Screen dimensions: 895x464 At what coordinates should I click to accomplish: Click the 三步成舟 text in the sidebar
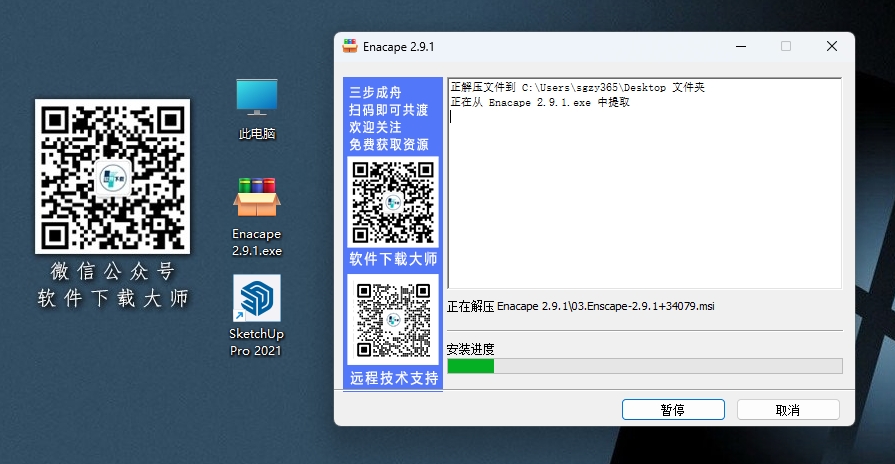click(375, 92)
